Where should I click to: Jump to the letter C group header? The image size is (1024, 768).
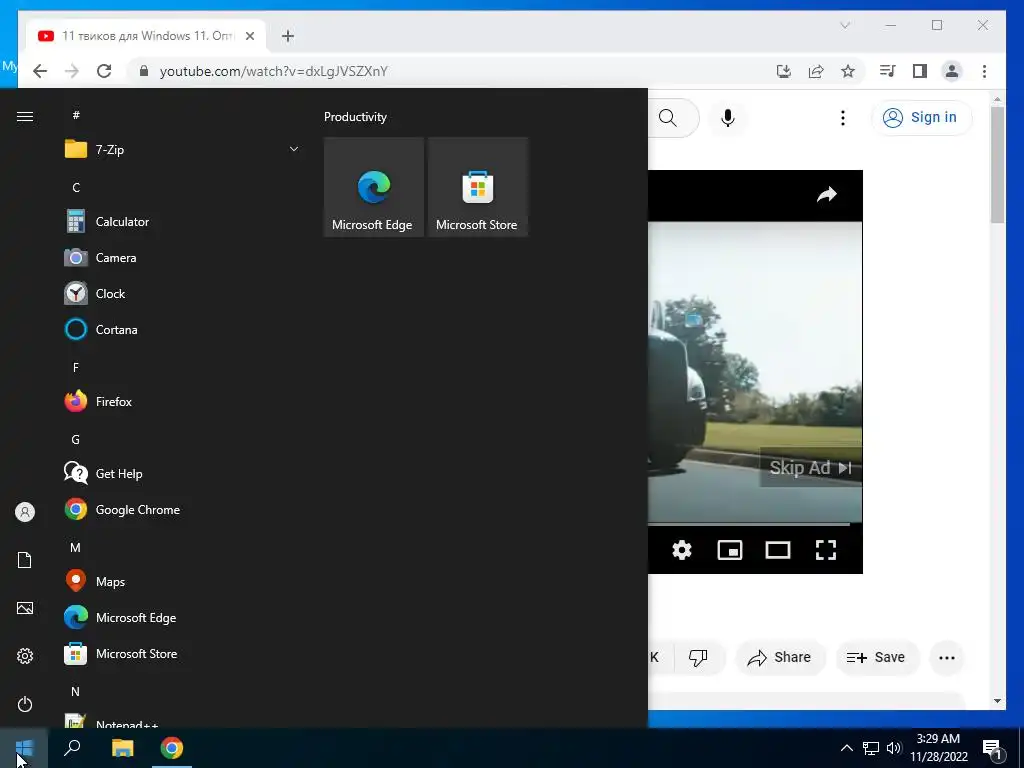[x=76, y=187]
